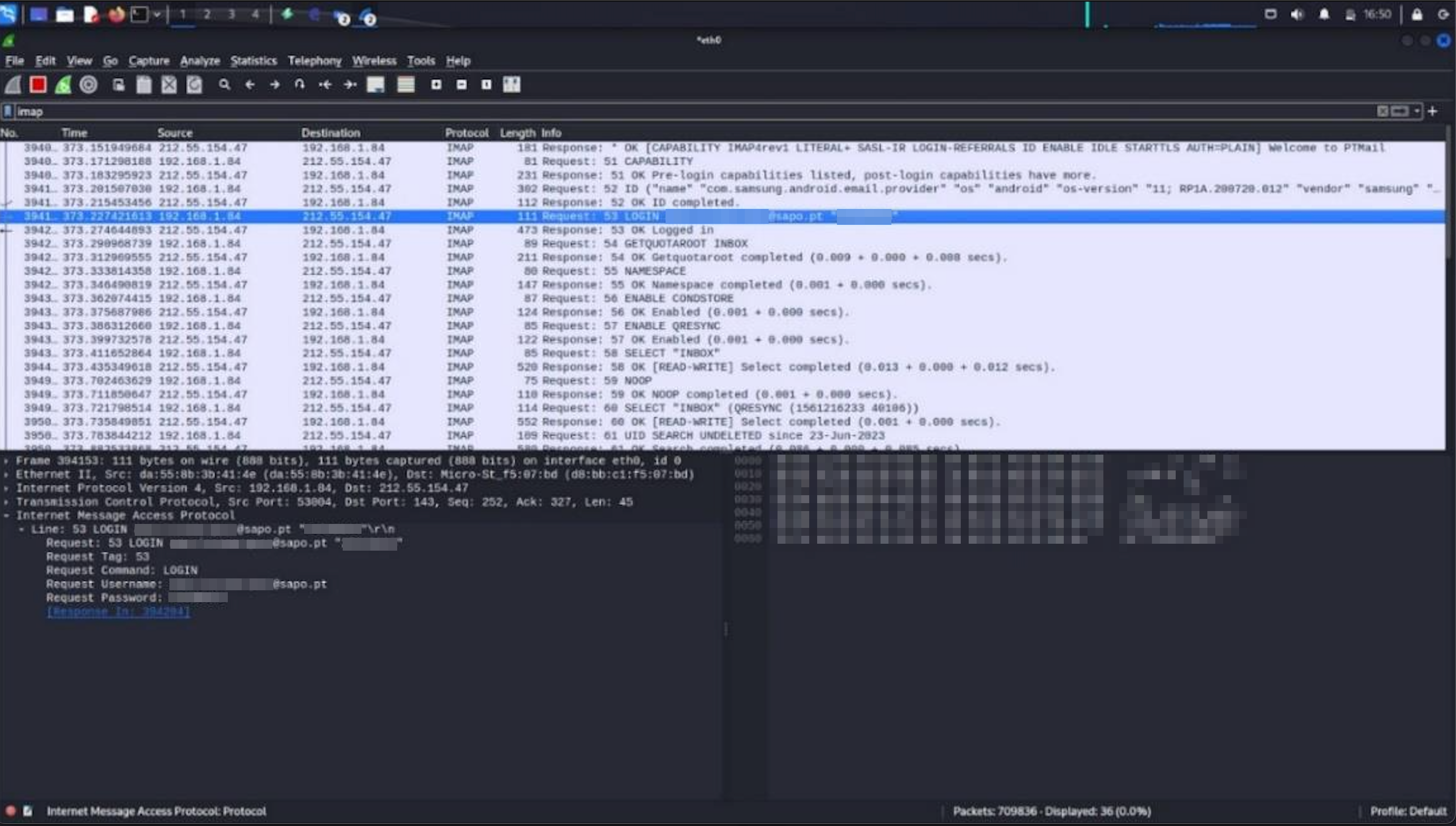Open the Statistics menu

(x=254, y=61)
